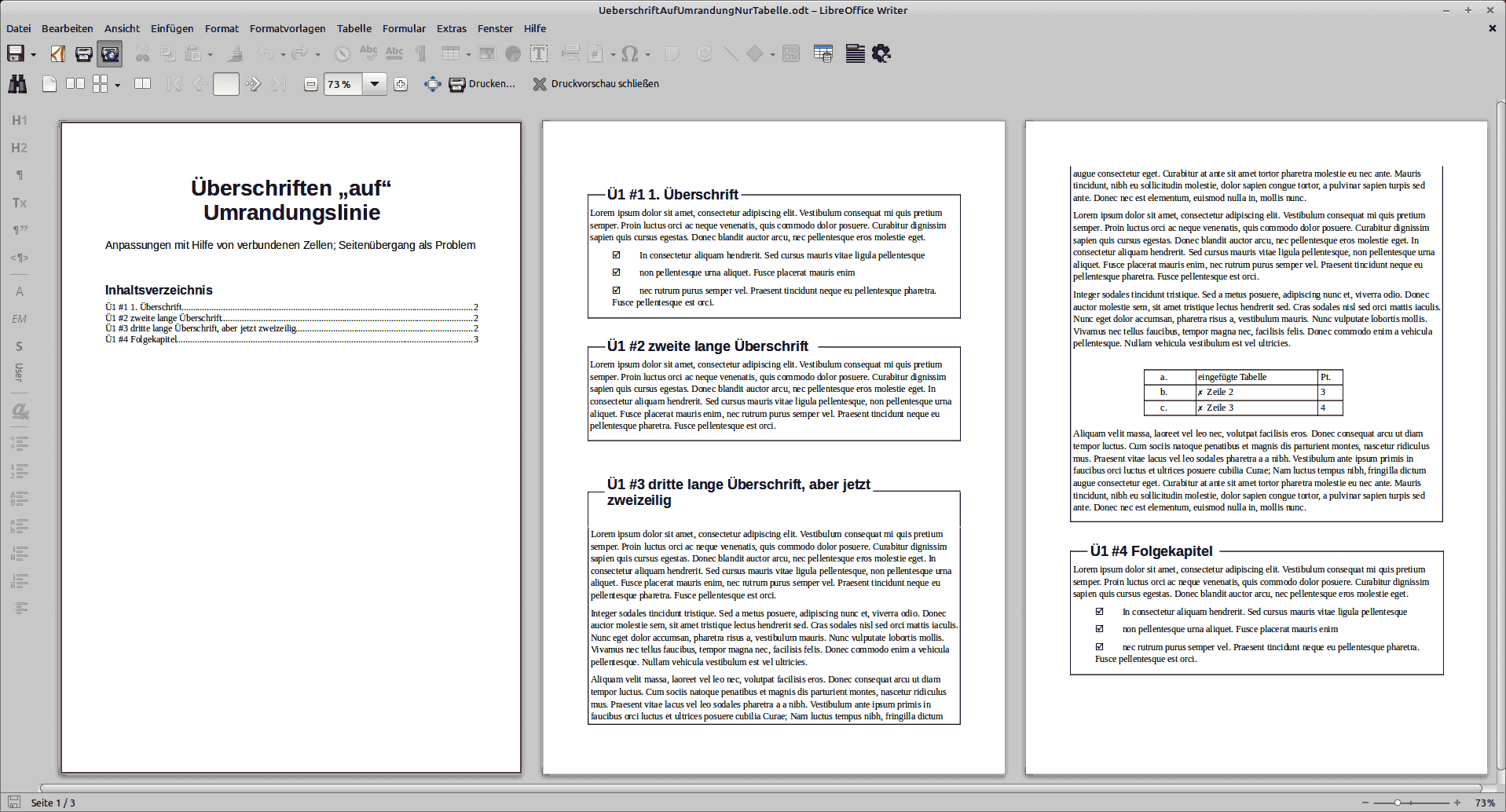Image resolution: width=1506 pixels, height=812 pixels.
Task: Toggle full screen preview icon
Action: coord(433,84)
